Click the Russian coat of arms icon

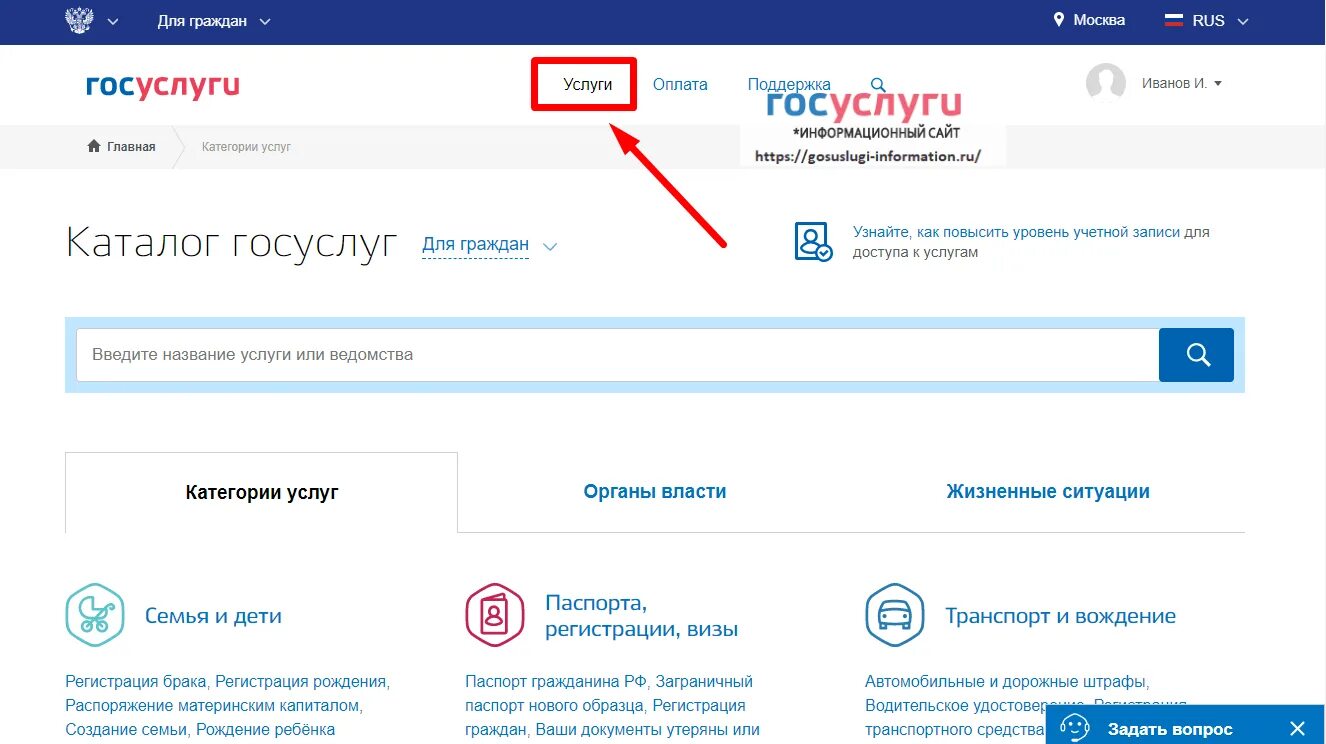pos(79,20)
